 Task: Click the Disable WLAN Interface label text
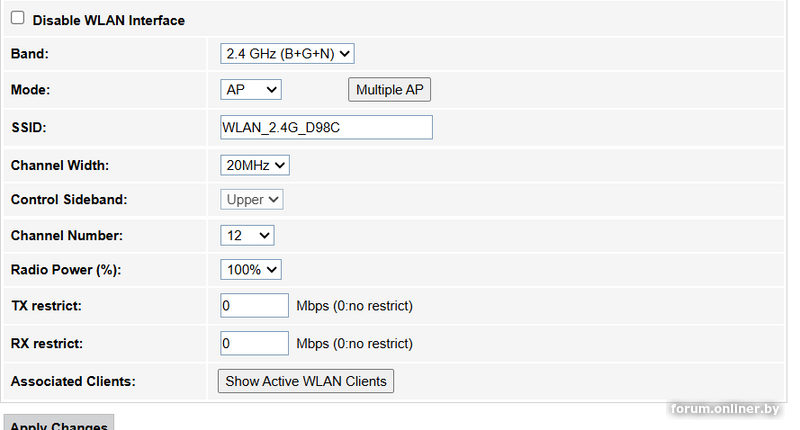coord(109,20)
